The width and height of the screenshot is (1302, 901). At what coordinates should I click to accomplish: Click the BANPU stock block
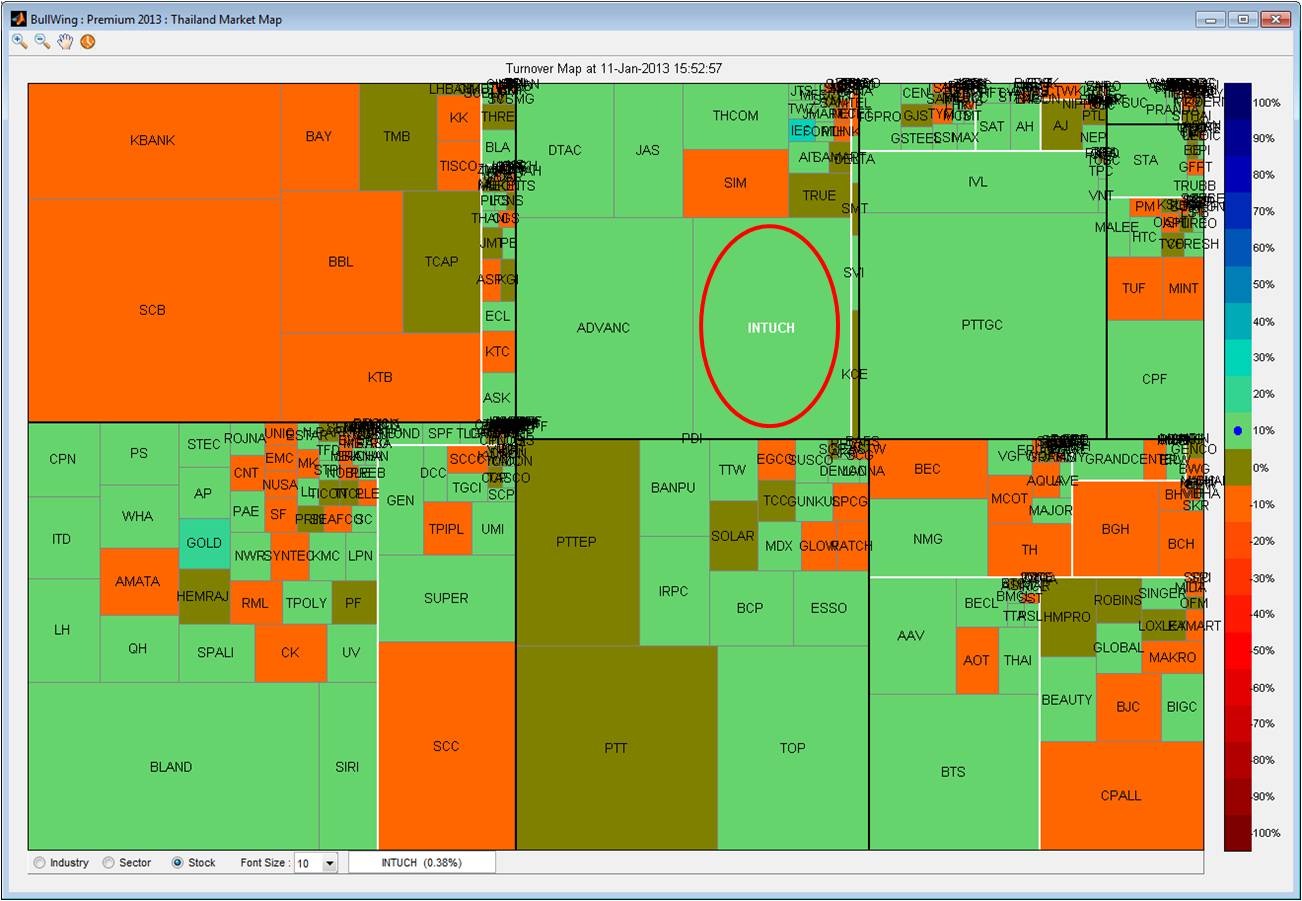tap(673, 488)
